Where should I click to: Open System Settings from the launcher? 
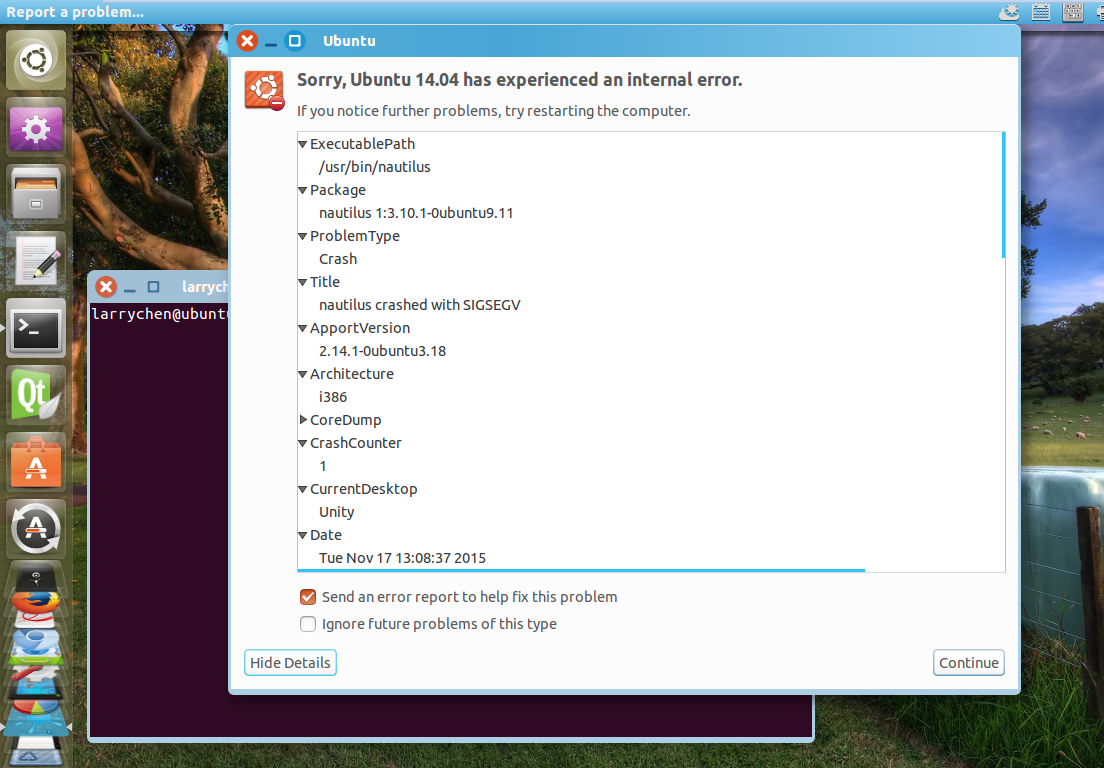(36, 128)
